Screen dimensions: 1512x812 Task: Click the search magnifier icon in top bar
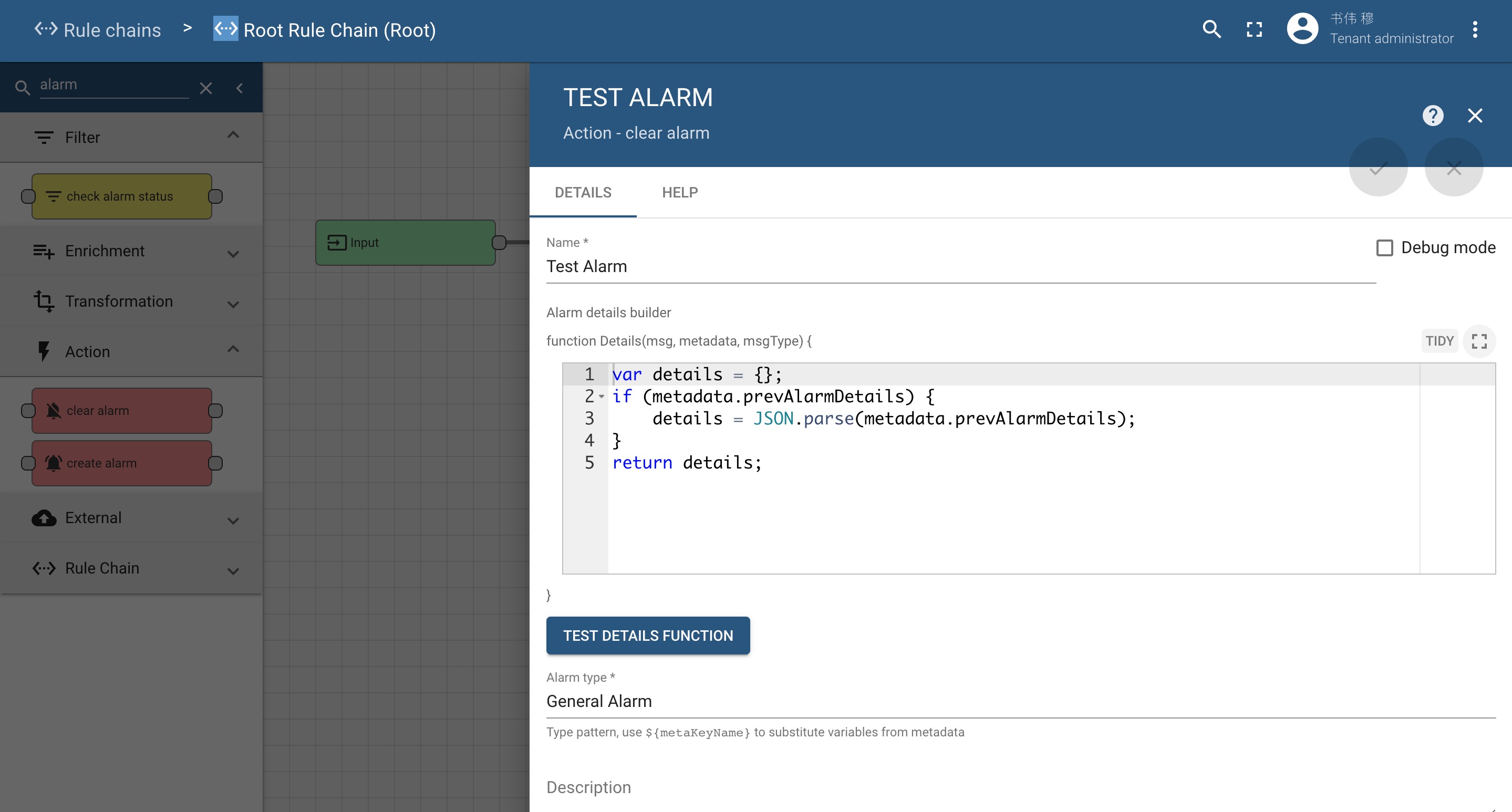[1211, 29]
